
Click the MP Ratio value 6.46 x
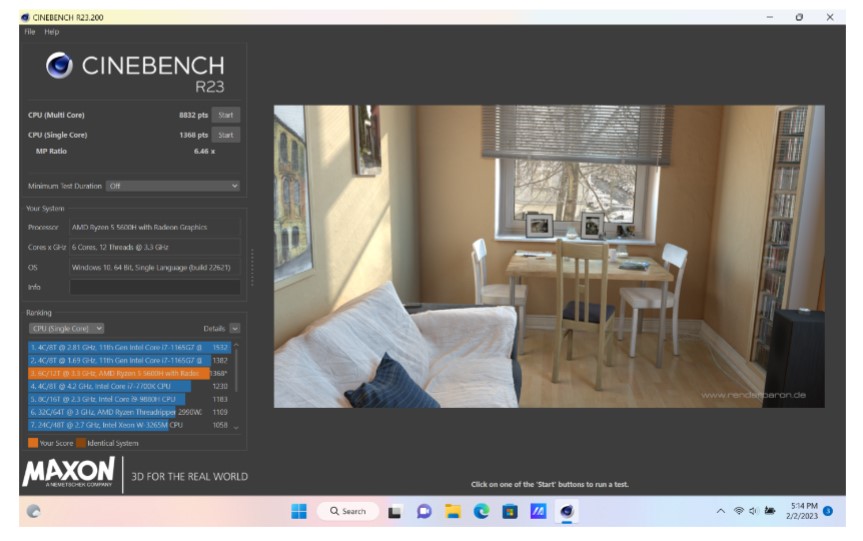204,151
